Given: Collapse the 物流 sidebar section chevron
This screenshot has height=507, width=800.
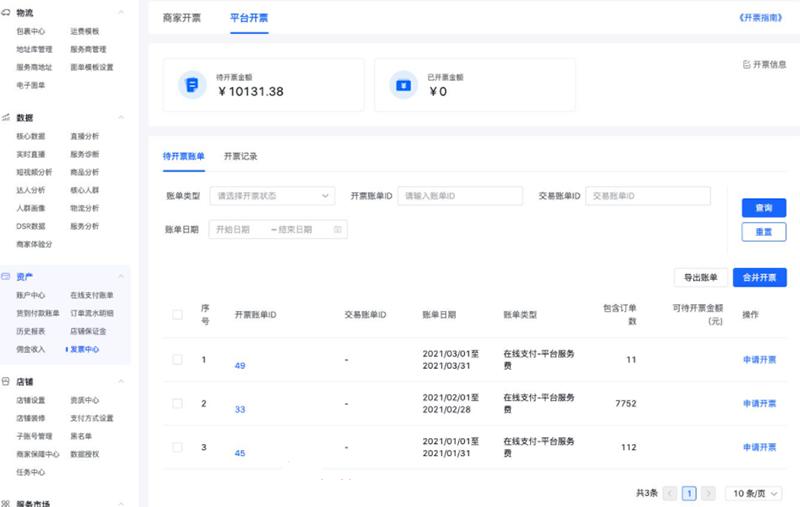Looking at the screenshot, I should [x=122, y=12].
